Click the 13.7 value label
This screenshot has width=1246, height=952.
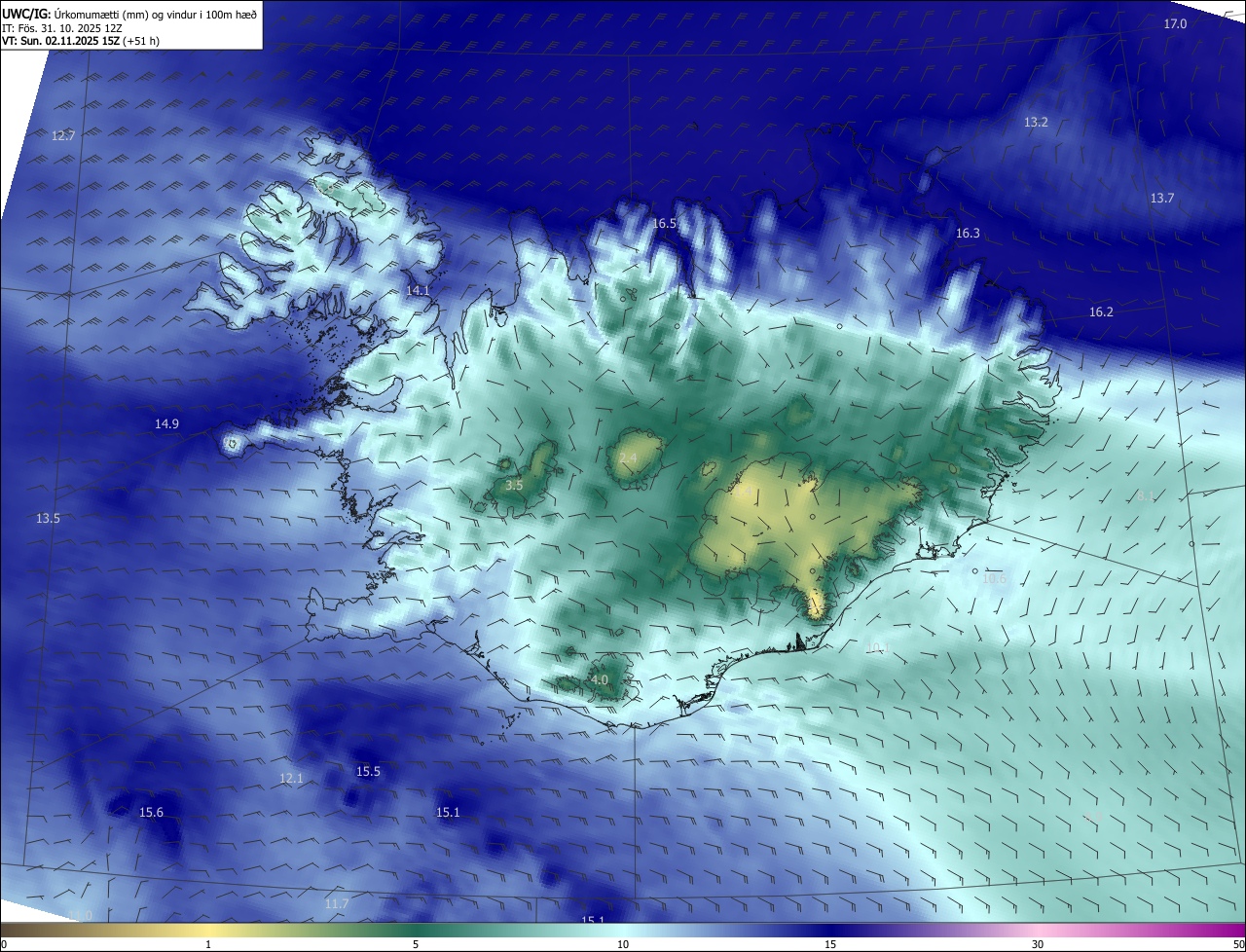tap(1162, 198)
